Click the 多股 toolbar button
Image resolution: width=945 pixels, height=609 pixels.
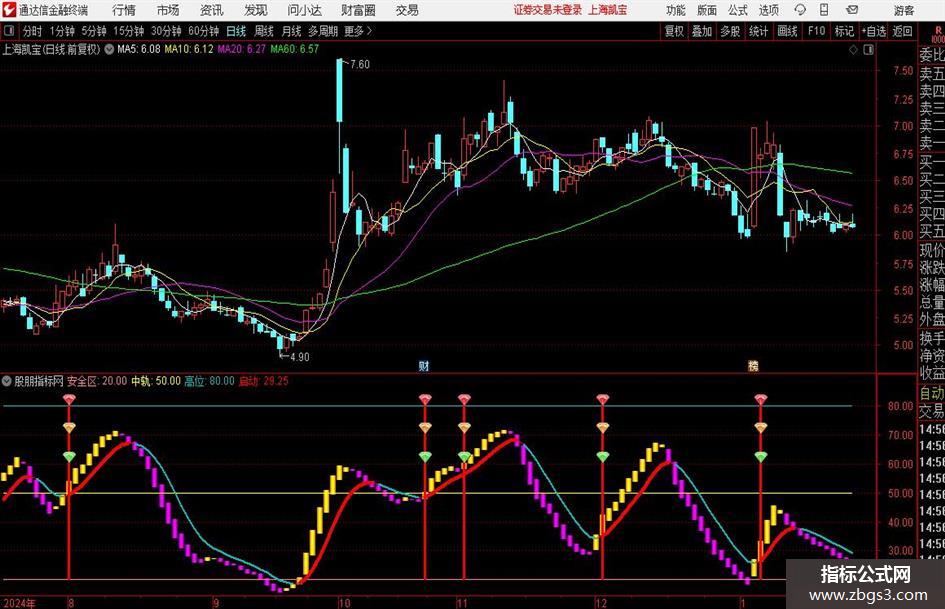click(x=730, y=31)
